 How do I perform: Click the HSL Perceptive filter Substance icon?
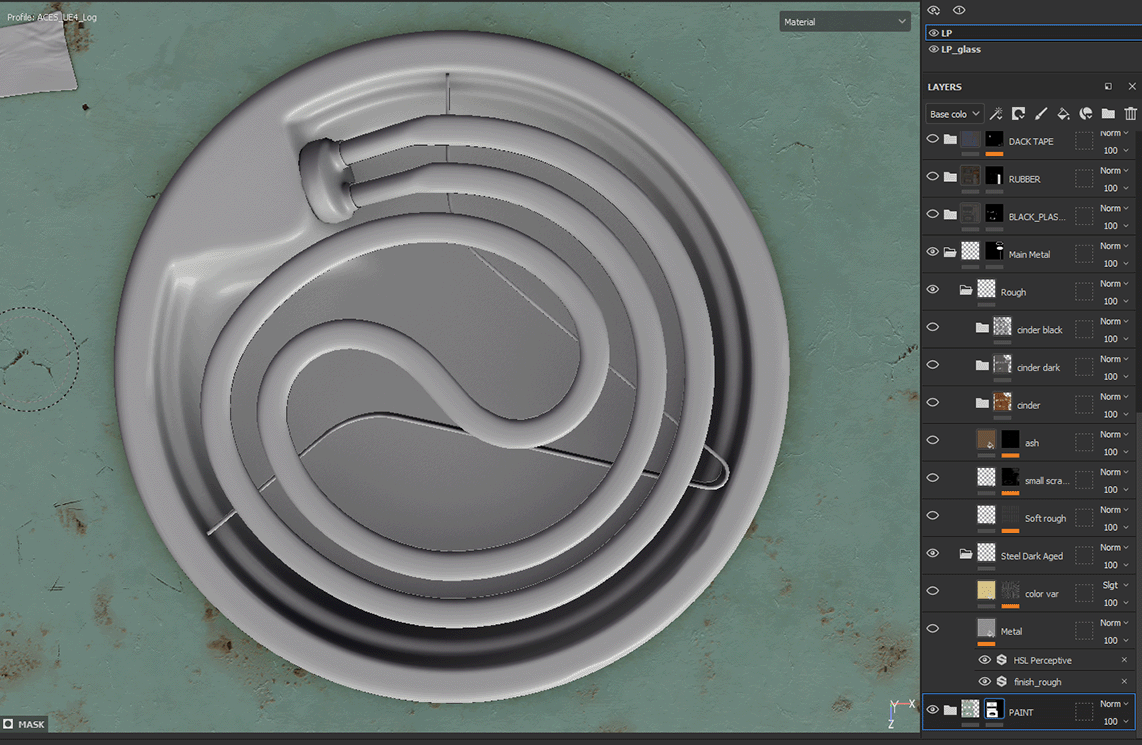[1001, 660]
